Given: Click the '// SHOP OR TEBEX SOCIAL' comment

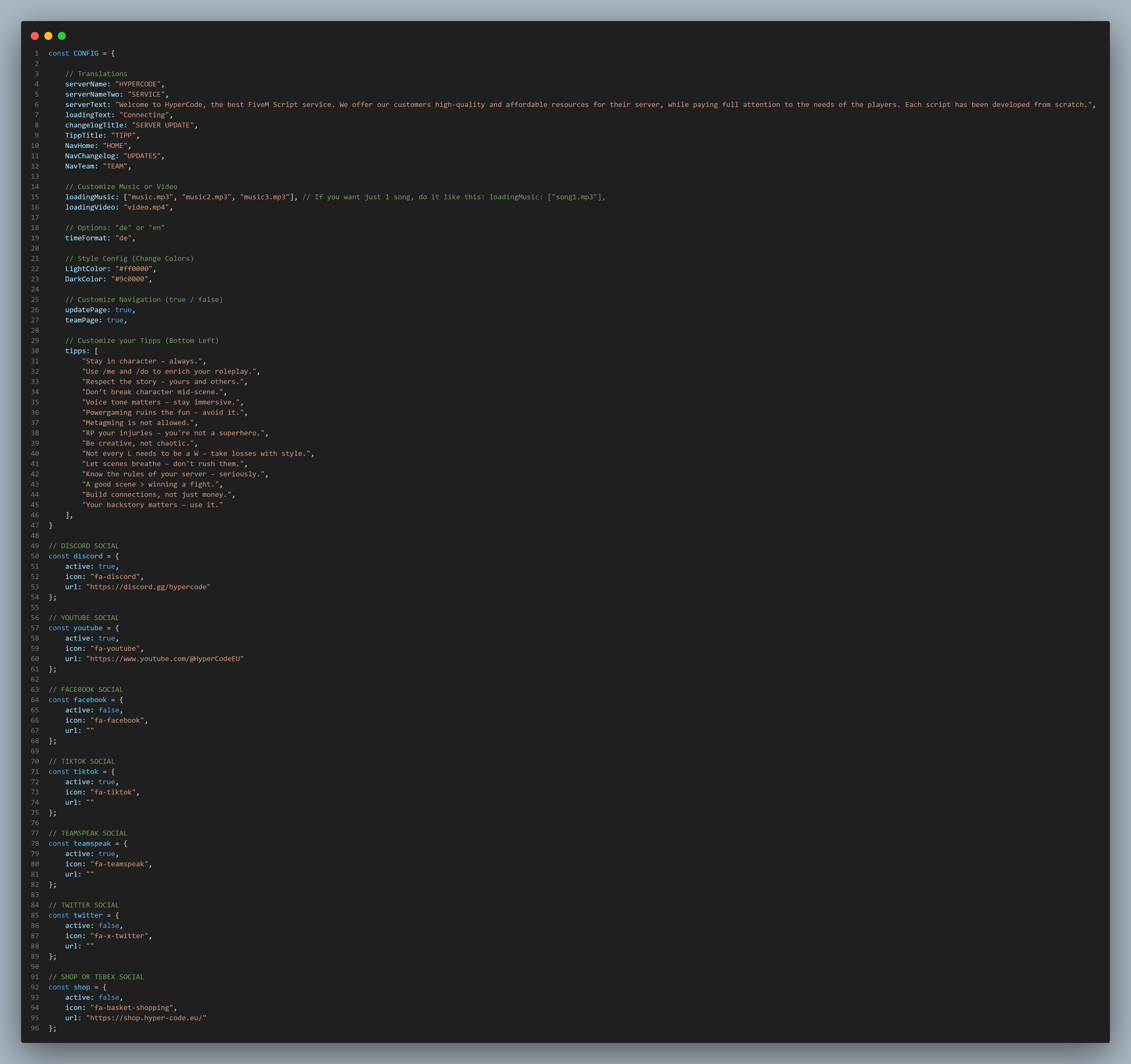Looking at the screenshot, I should point(96,977).
